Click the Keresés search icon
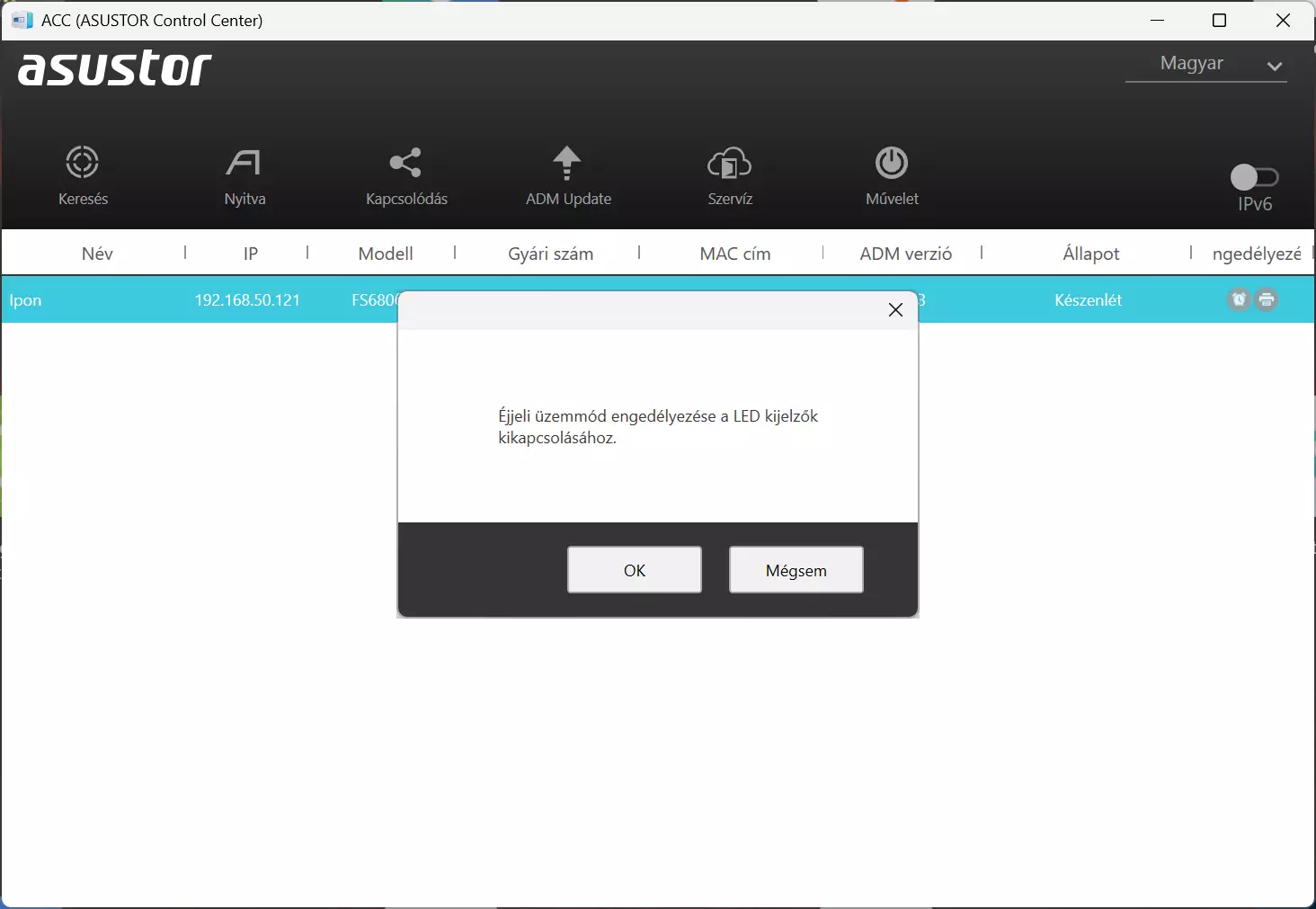This screenshot has width=1316, height=909. (83, 163)
